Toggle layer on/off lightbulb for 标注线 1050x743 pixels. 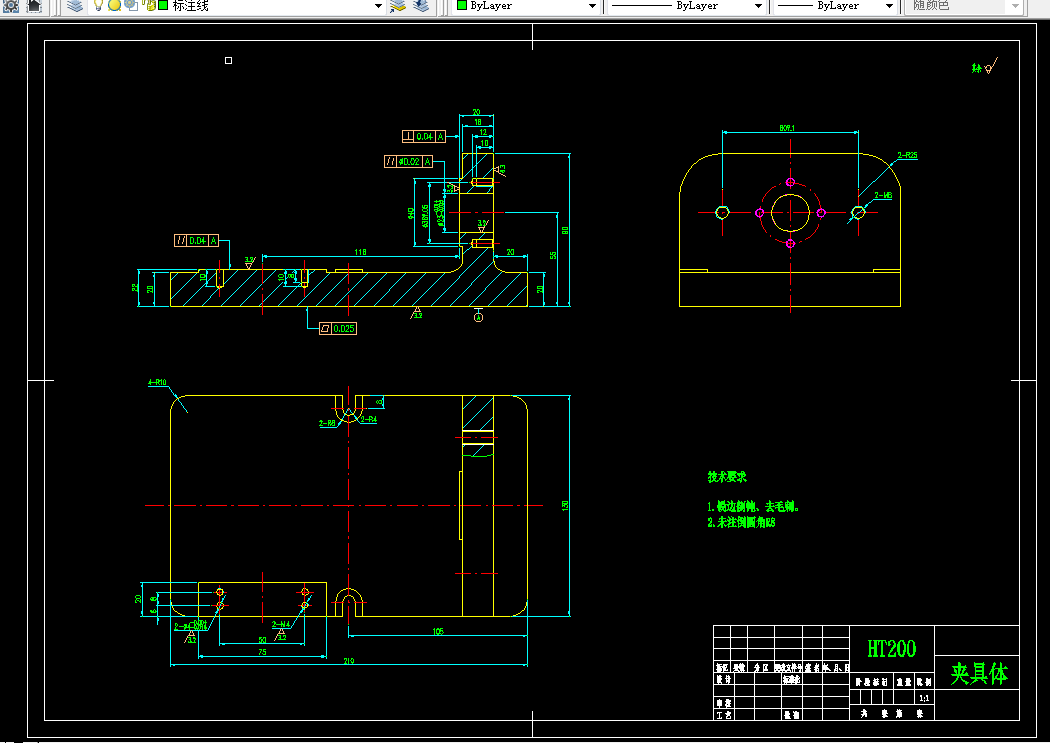98,6
